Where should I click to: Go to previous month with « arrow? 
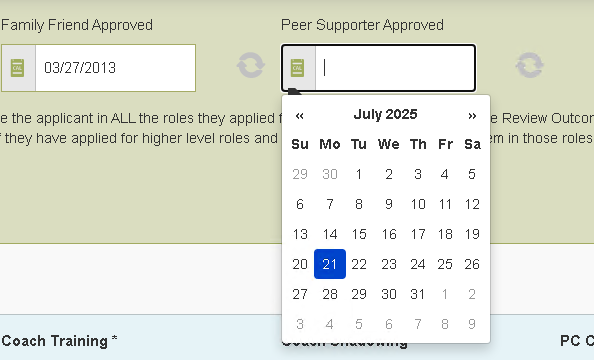(x=299, y=115)
